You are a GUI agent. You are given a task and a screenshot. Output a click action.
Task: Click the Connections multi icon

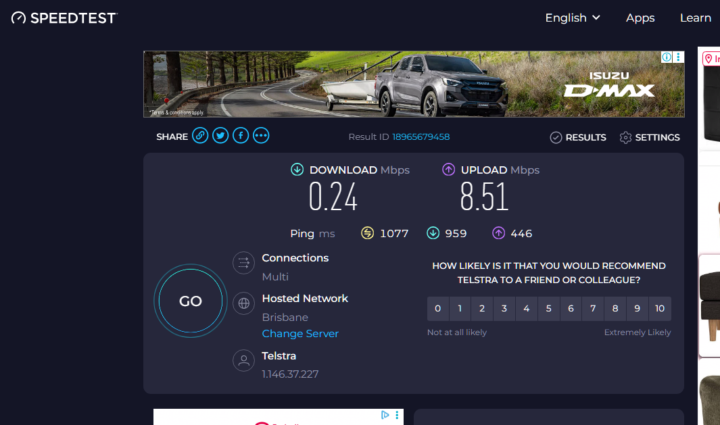point(243,263)
